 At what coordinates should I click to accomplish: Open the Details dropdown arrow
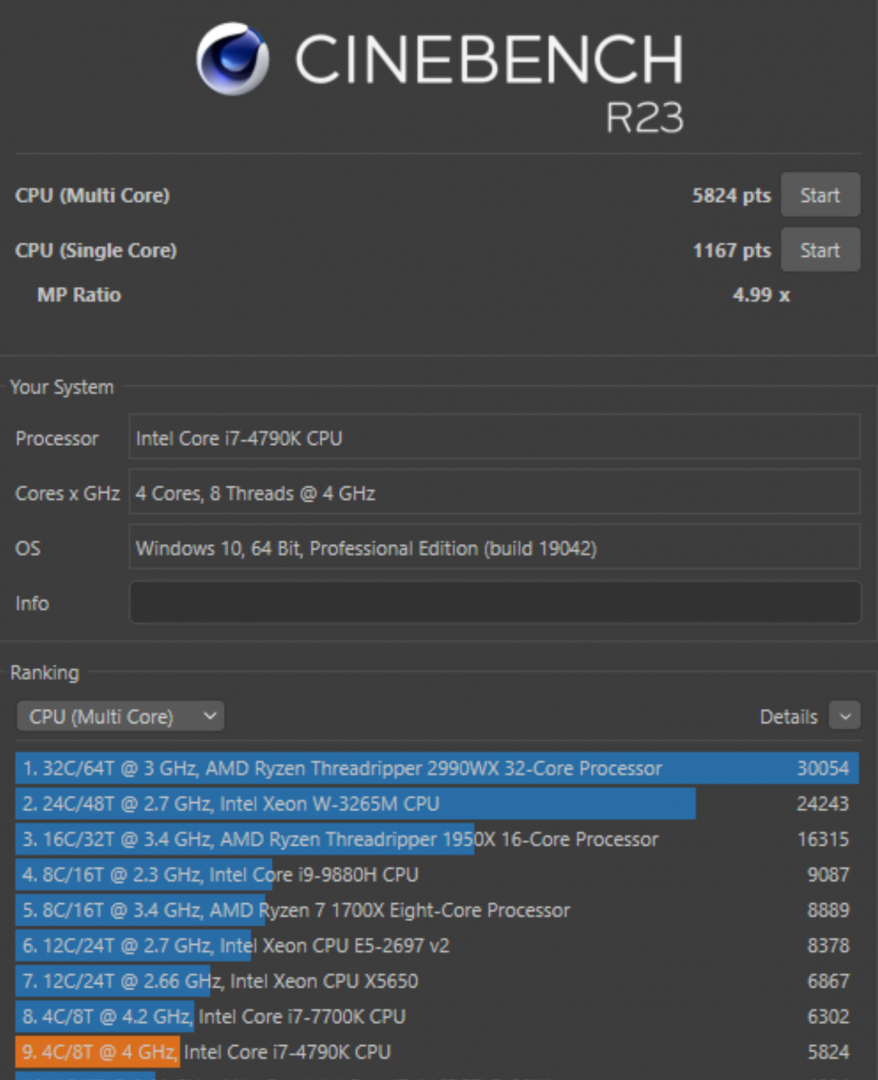coord(845,716)
